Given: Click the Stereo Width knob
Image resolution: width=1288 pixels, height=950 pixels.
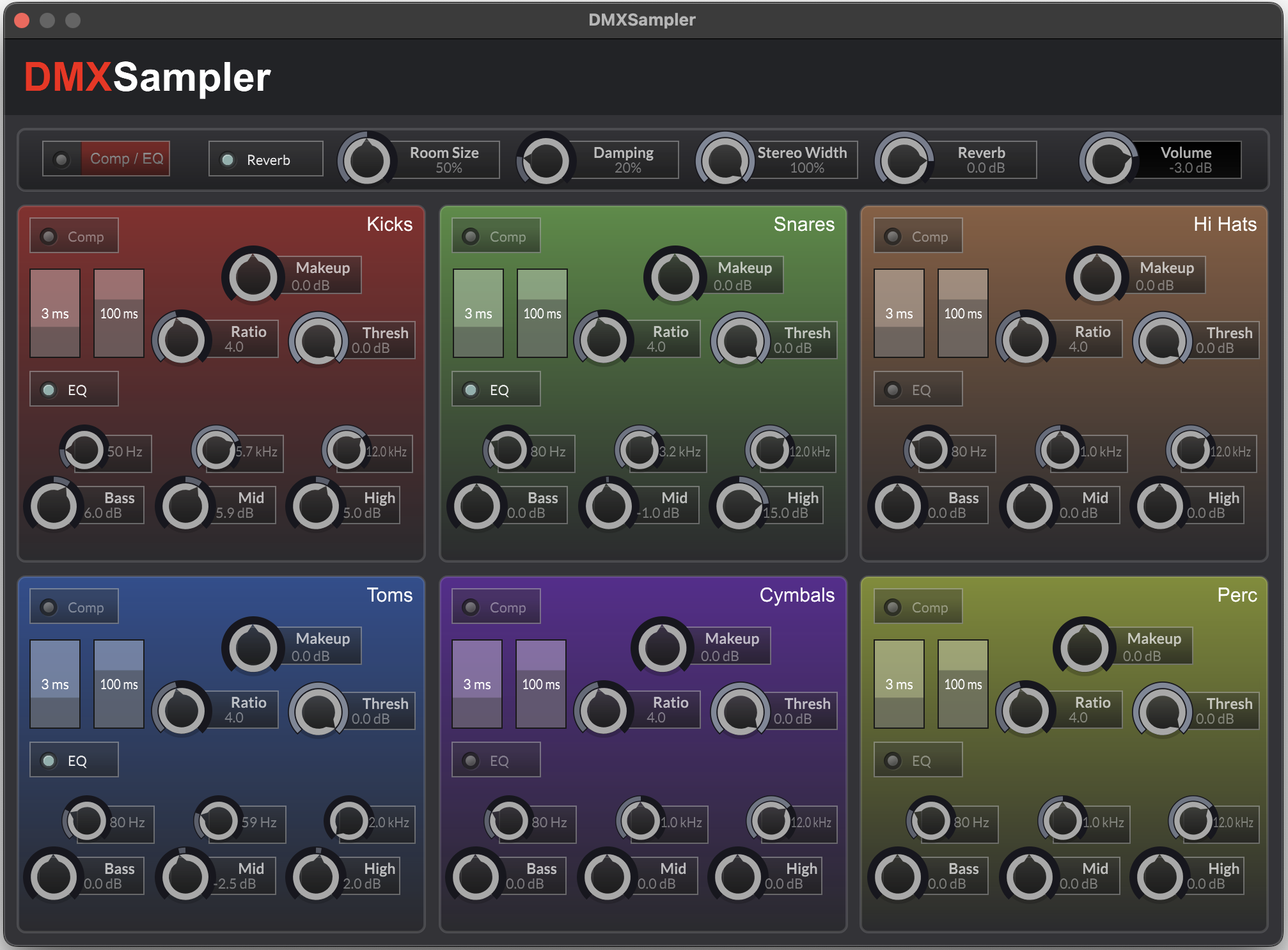Looking at the screenshot, I should pyautogui.click(x=725, y=159).
